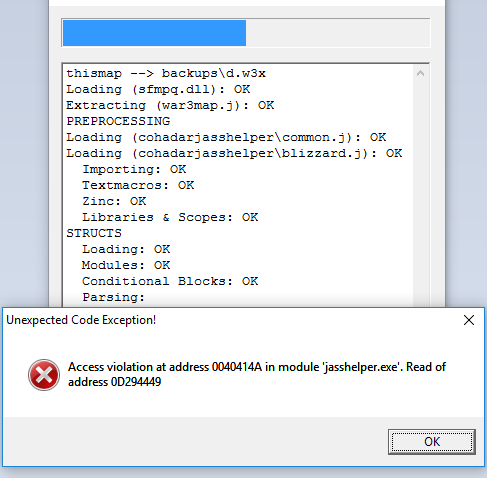Click the scroll up arrow in the log
This screenshot has height=478, width=487.
click(x=420, y=73)
